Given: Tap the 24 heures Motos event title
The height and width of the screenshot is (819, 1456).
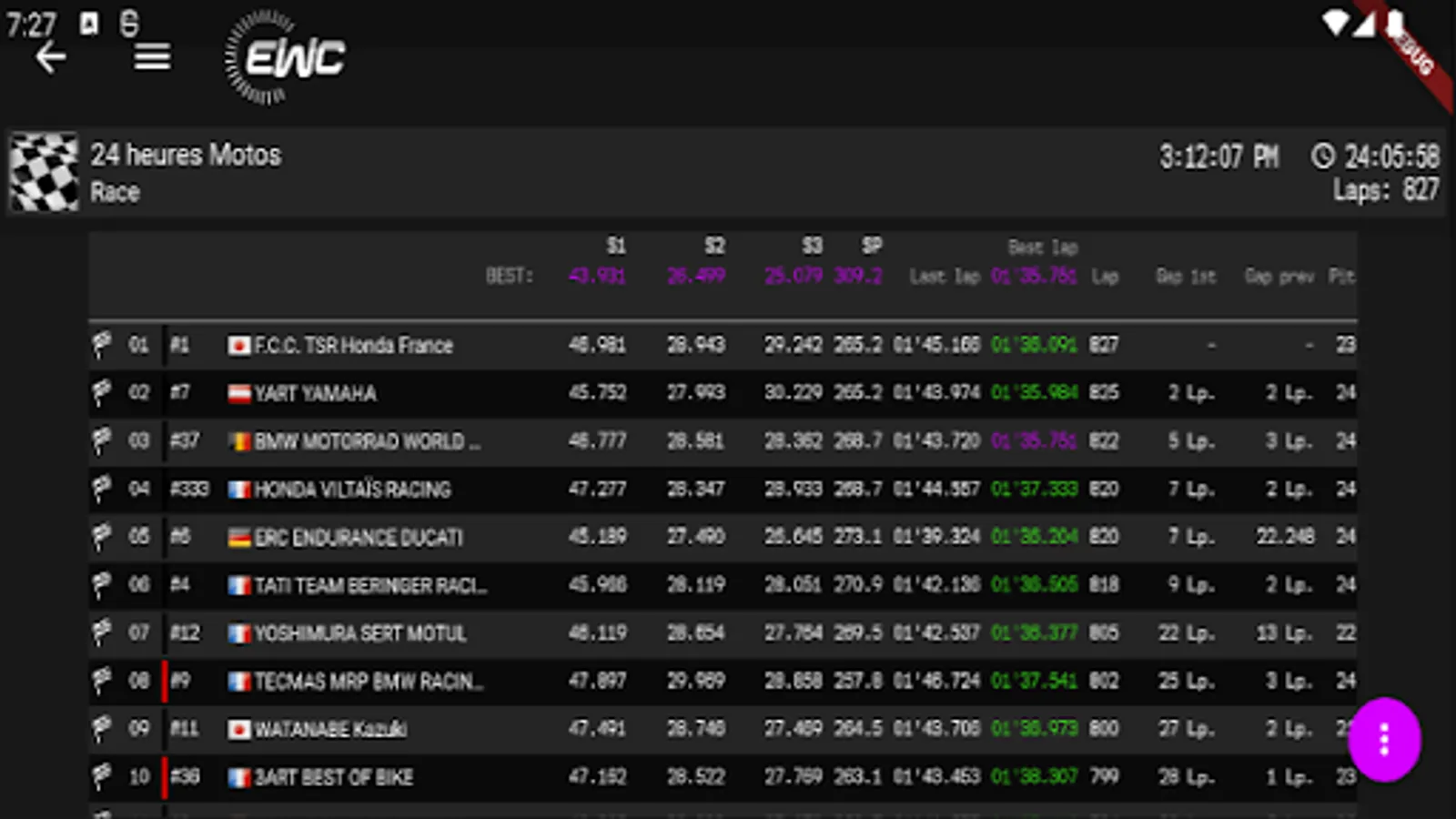Looking at the screenshot, I should coord(186,156).
